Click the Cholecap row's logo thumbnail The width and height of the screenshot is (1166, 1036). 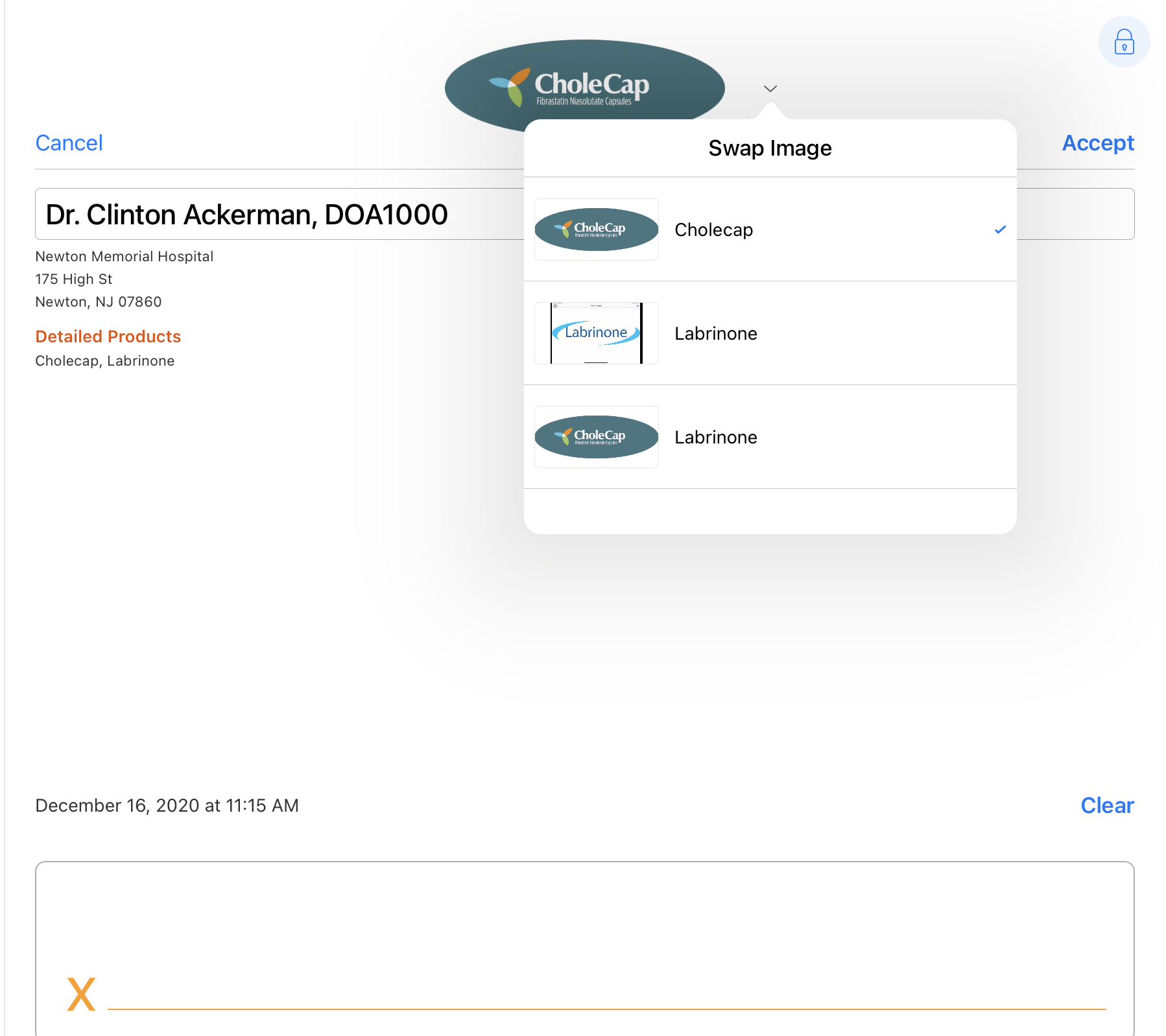point(596,230)
